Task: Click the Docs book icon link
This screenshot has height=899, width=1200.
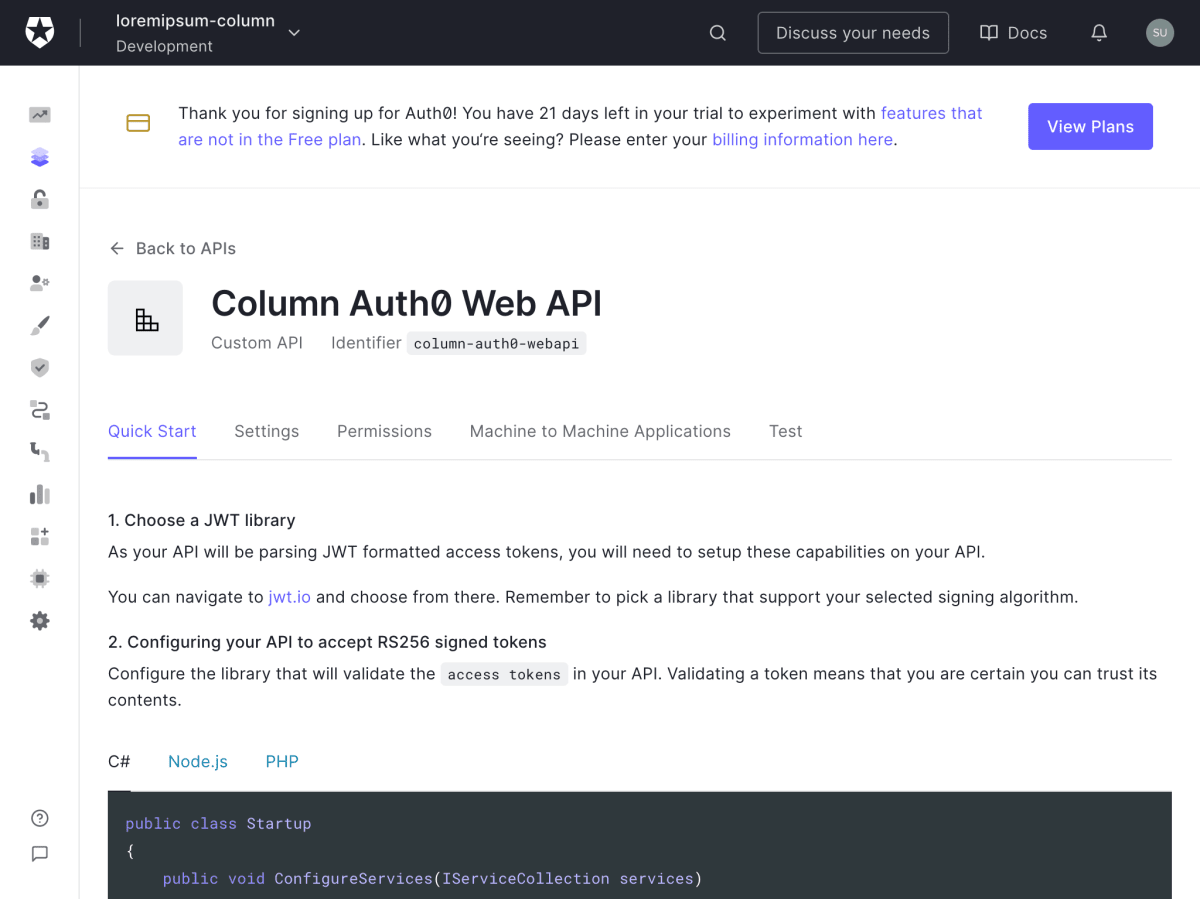Action: (x=1013, y=33)
